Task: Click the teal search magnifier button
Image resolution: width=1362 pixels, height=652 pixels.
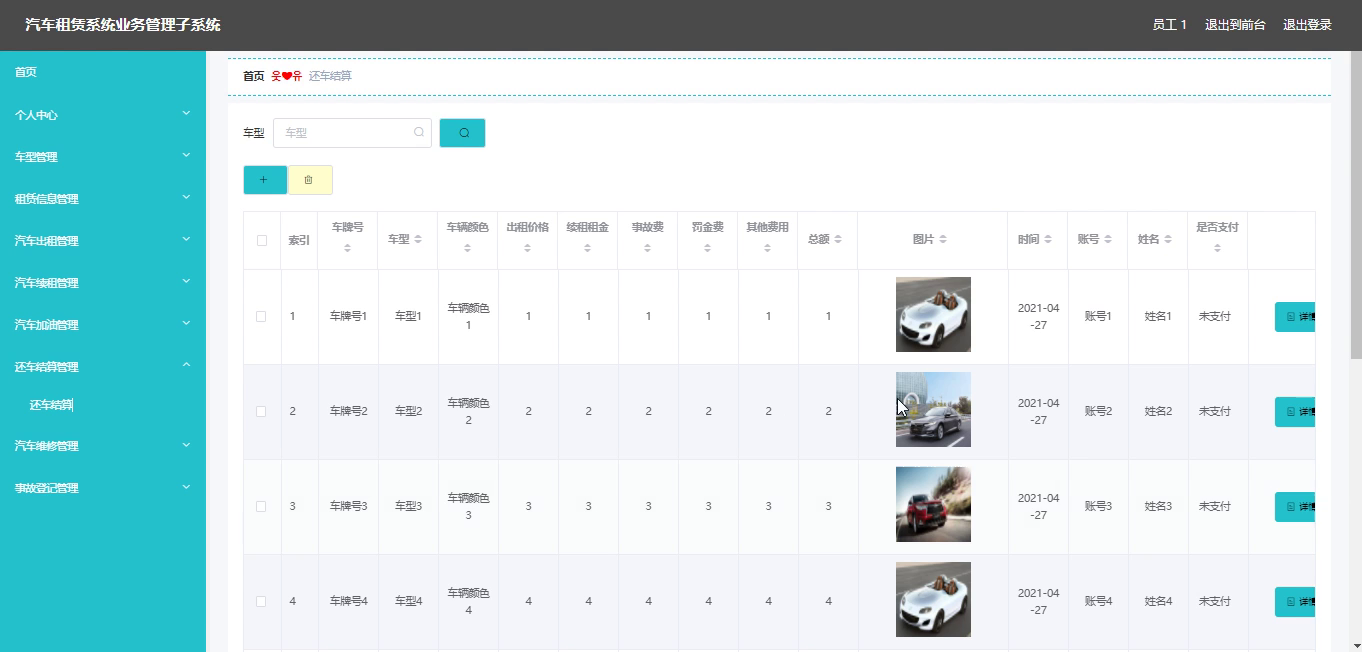Action: tap(462, 133)
